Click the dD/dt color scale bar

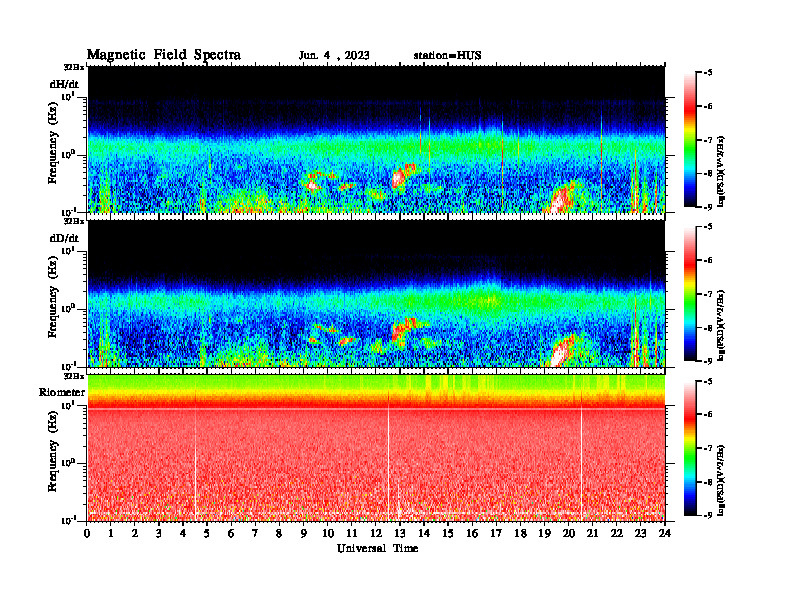690,294
